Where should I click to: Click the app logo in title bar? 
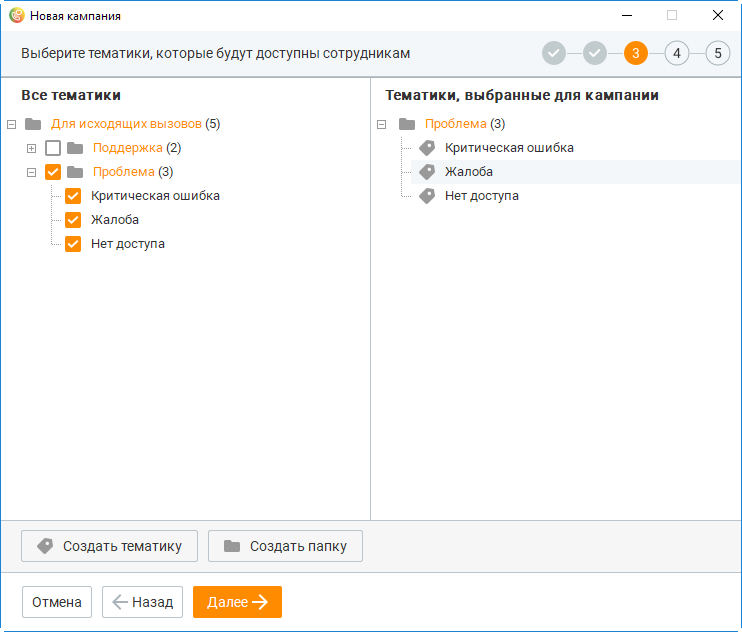pos(17,16)
